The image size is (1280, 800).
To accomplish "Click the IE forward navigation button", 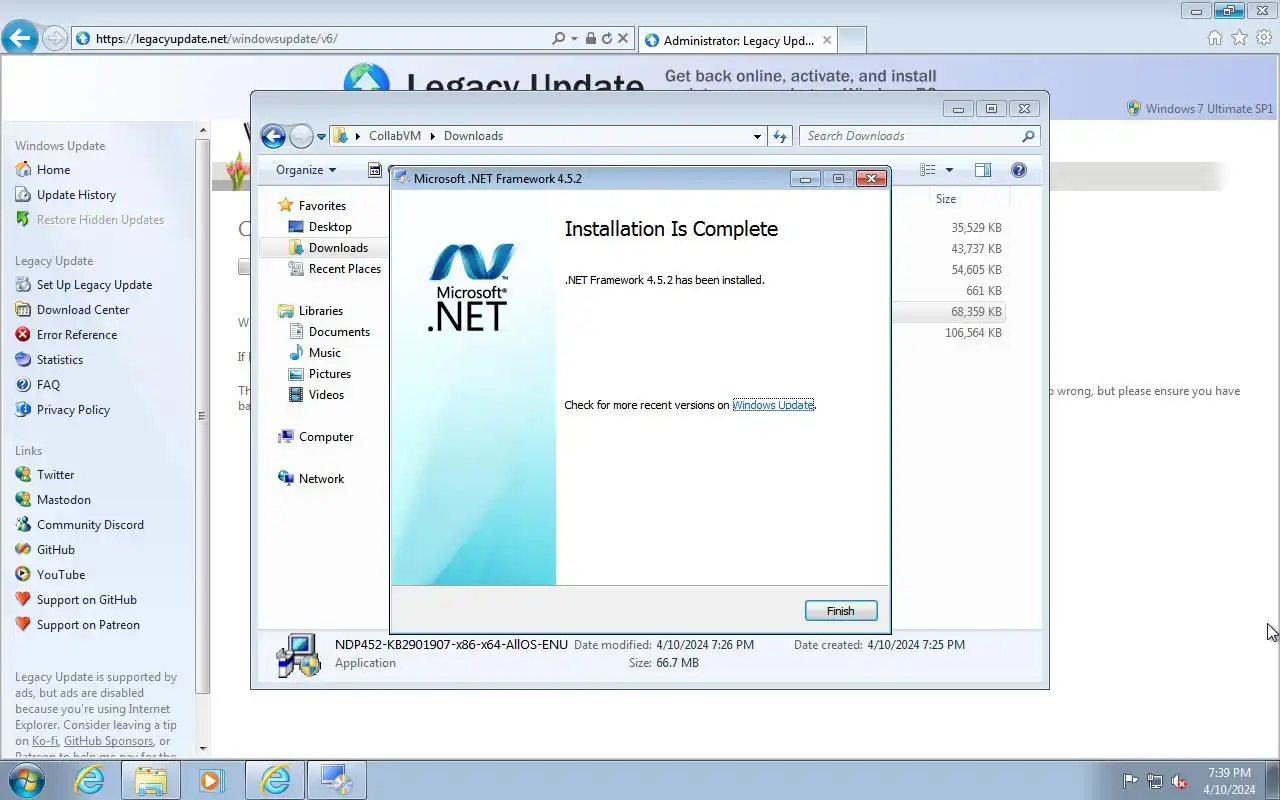I will point(55,39).
